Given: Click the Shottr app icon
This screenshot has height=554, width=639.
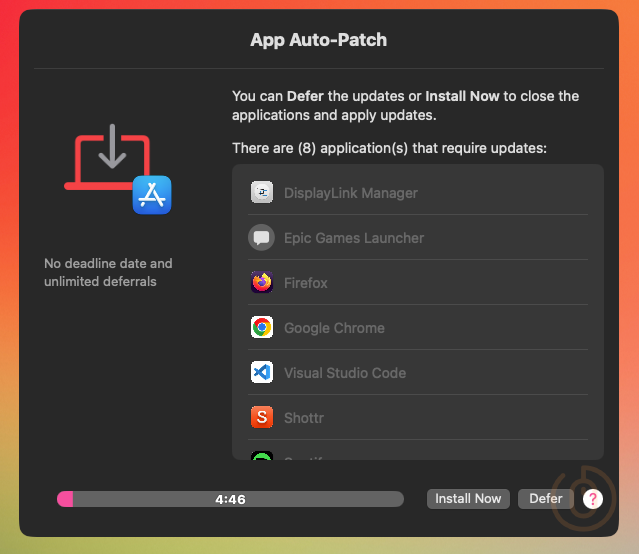Looking at the screenshot, I should click(x=262, y=417).
